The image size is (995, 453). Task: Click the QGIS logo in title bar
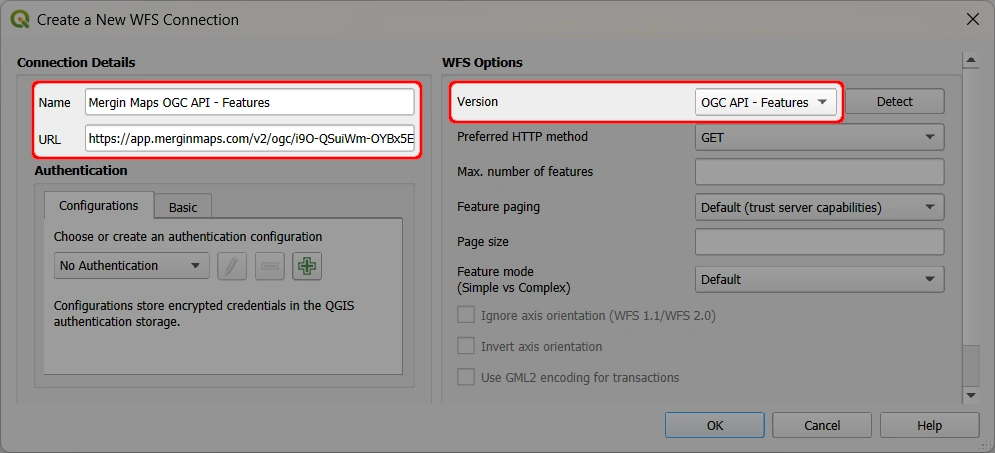(x=20, y=19)
